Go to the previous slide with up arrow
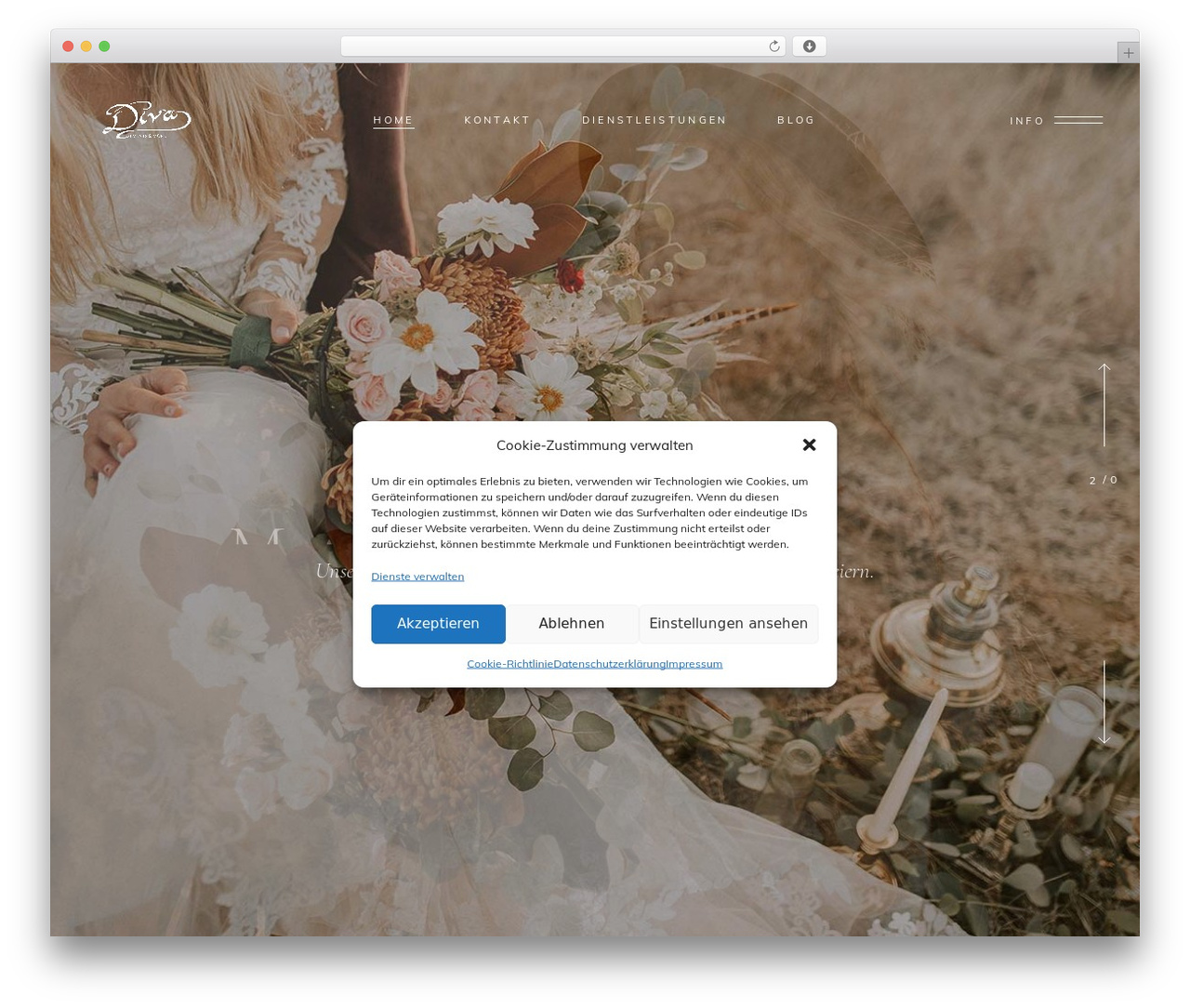Image resolution: width=1190 pixels, height=1008 pixels. pos(1104,405)
